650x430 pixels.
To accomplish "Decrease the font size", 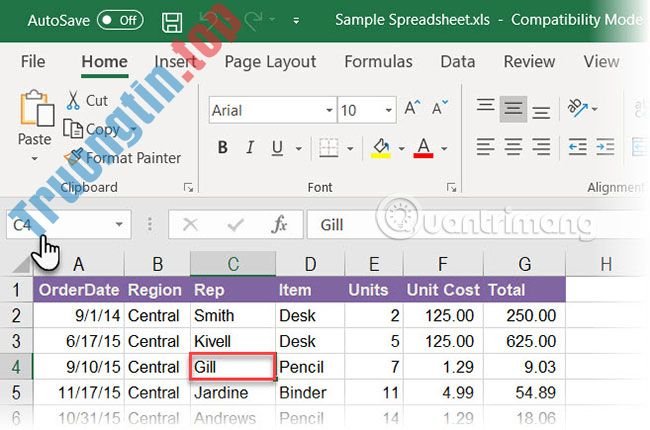I will pyautogui.click(x=439, y=108).
